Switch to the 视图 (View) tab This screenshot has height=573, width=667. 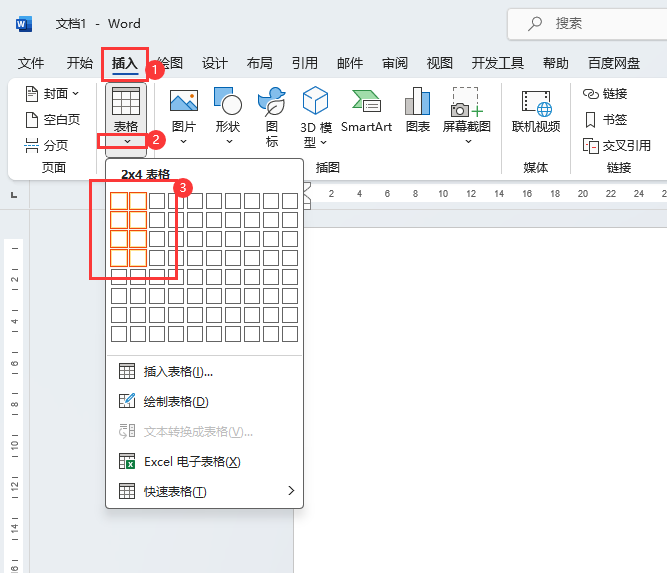pyautogui.click(x=439, y=63)
